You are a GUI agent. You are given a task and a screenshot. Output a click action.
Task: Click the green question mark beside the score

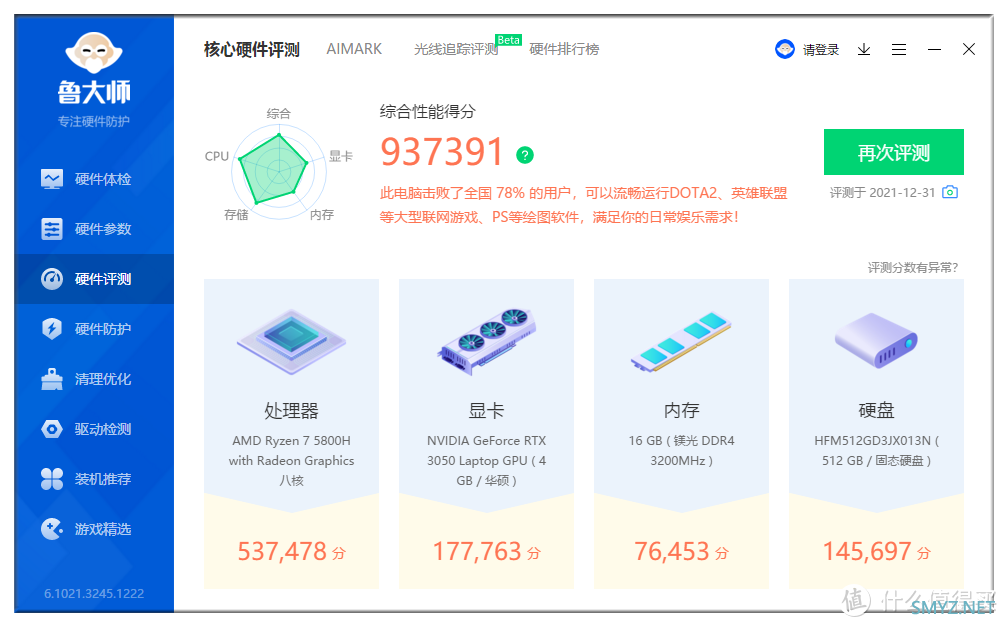pos(525,155)
